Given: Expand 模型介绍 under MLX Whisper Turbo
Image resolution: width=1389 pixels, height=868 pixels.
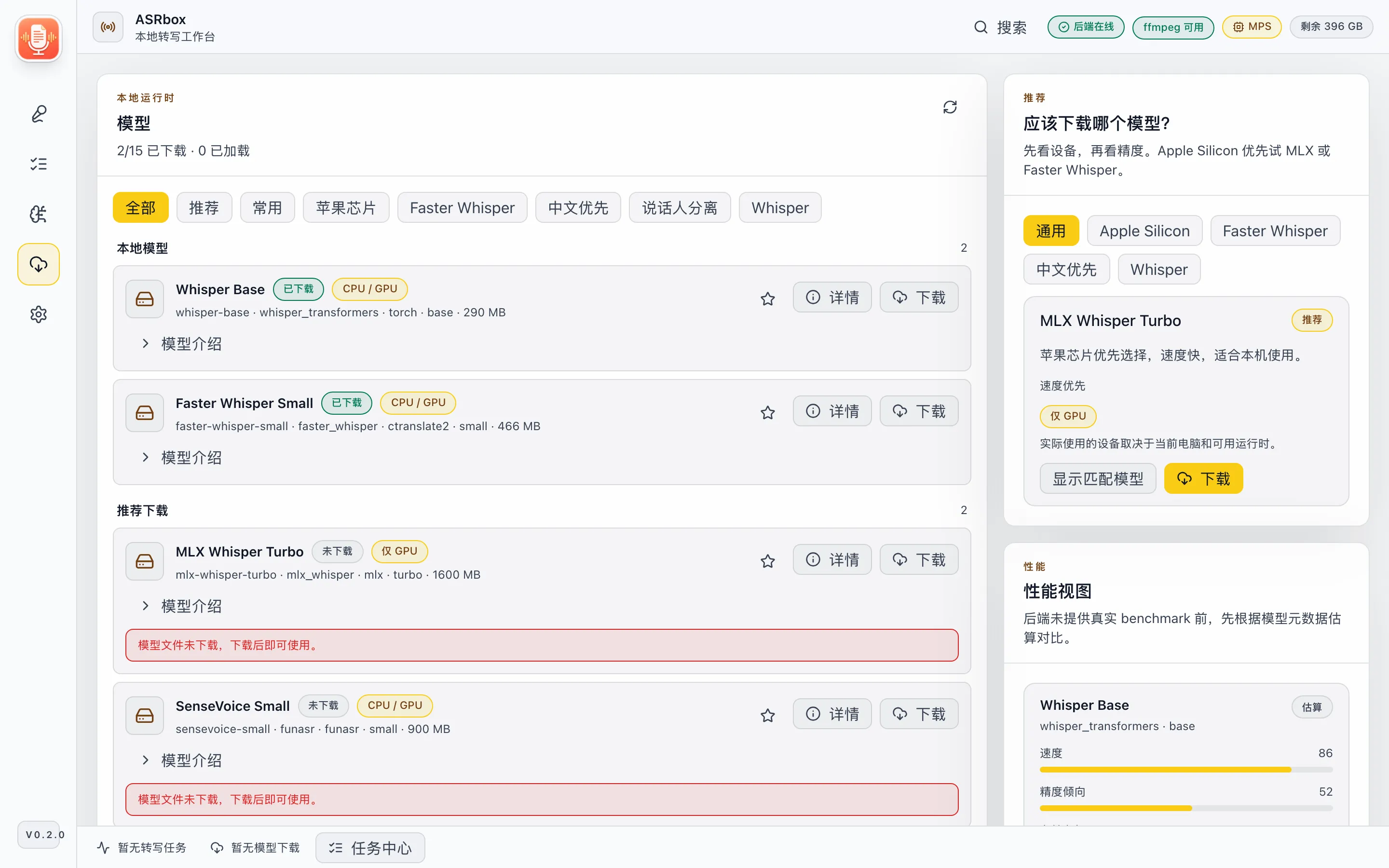Looking at the screenshot, I should pos(181,606).
